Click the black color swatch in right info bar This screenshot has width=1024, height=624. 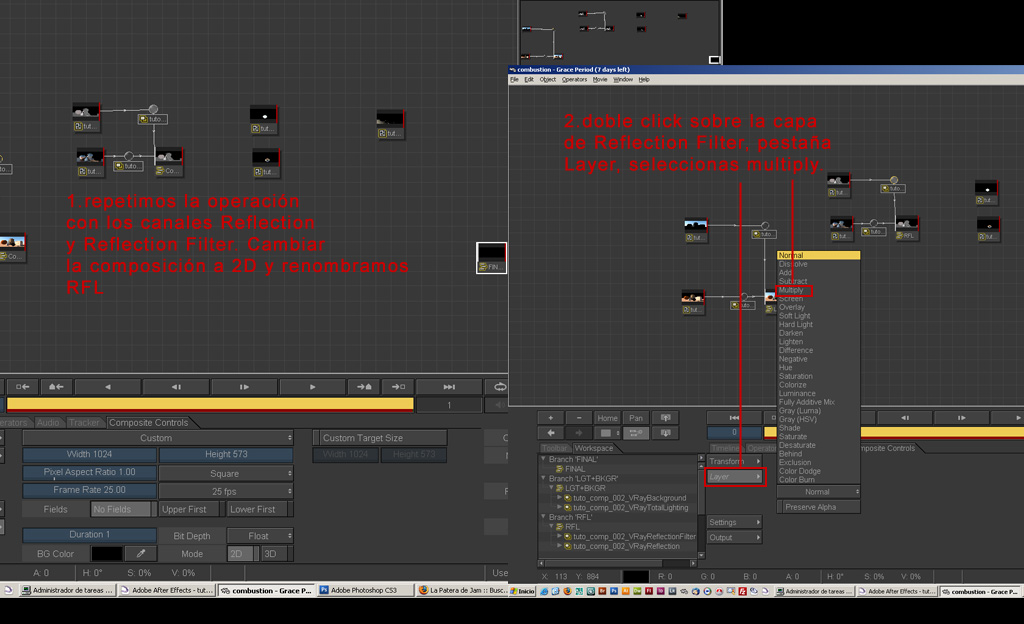(x=635, y=576)
